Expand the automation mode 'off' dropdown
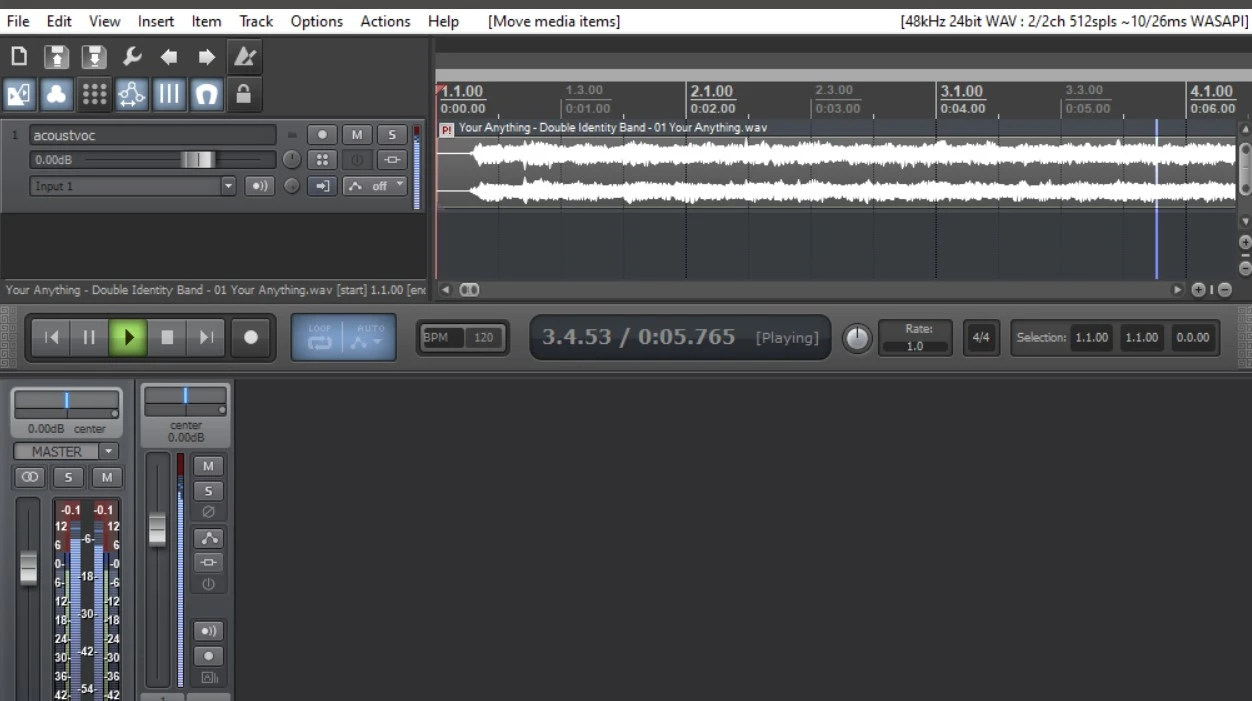The height and width of the screenshot is (701, 1252). pyautogui.click(x=400, y=186)
